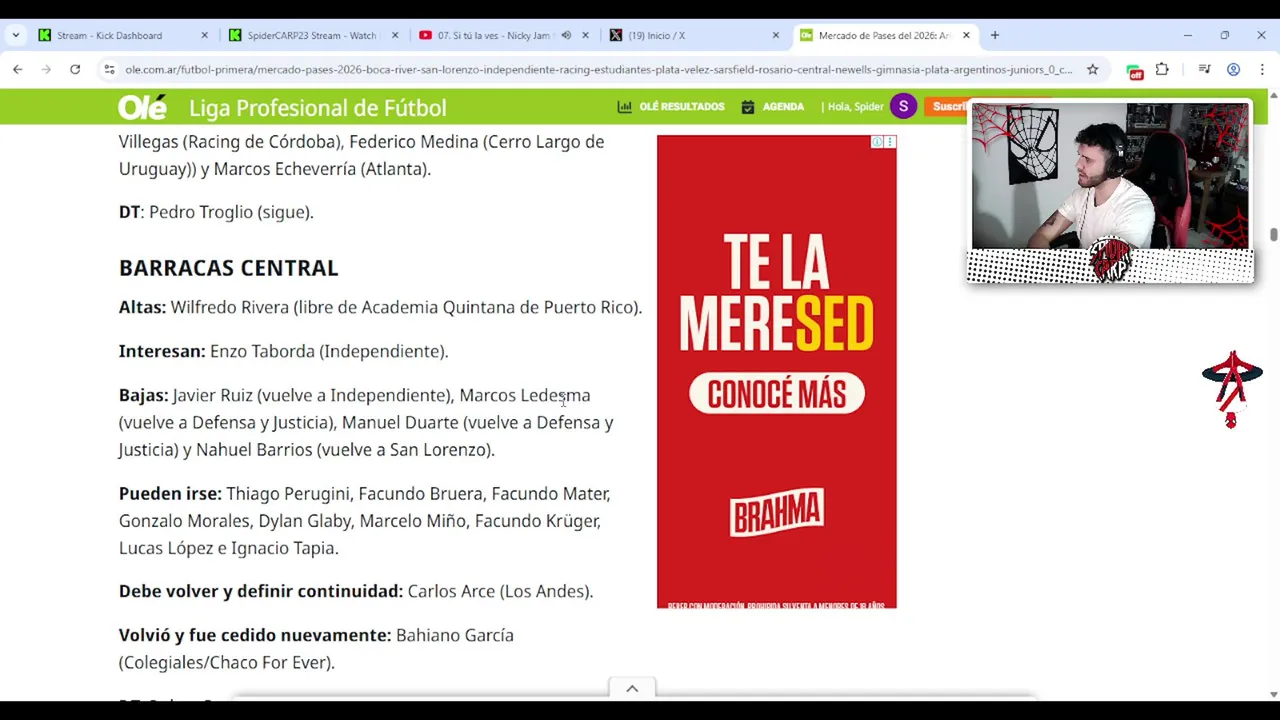
Task: Open the AGENDA link
Action: (783, 106)
